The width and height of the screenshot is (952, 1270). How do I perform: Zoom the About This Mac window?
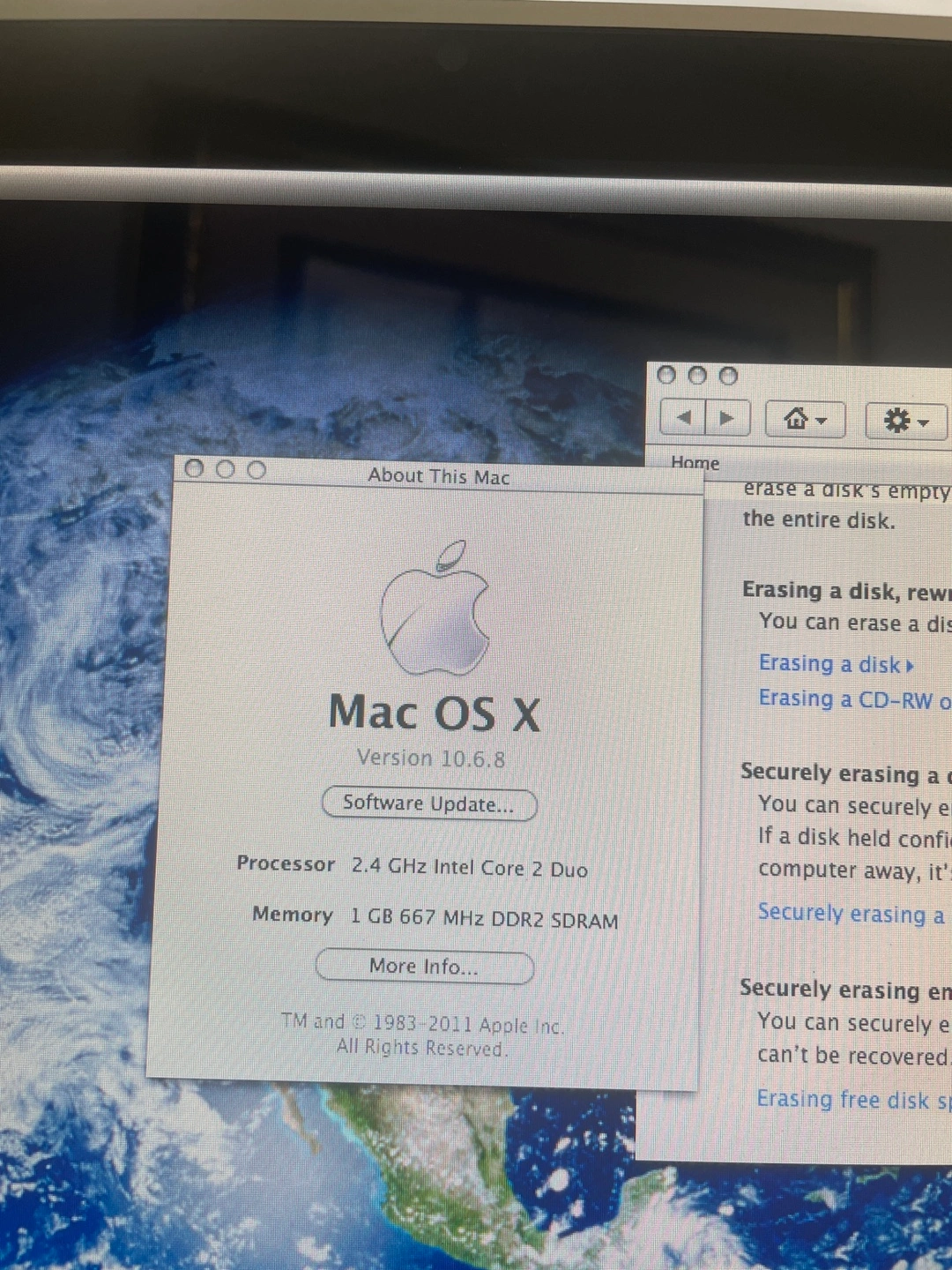coord(257,470)
